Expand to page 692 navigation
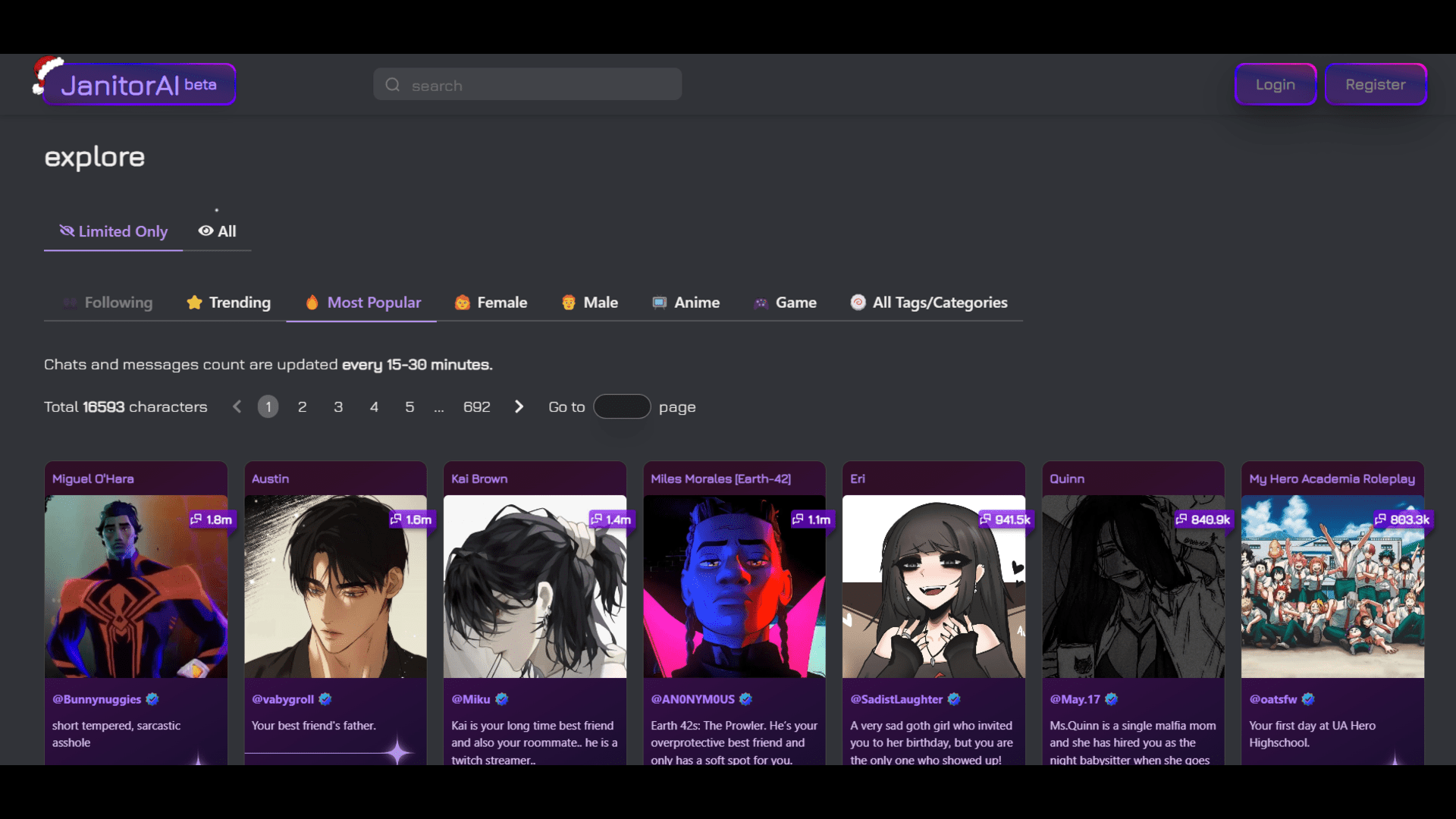 coord(476,406)
